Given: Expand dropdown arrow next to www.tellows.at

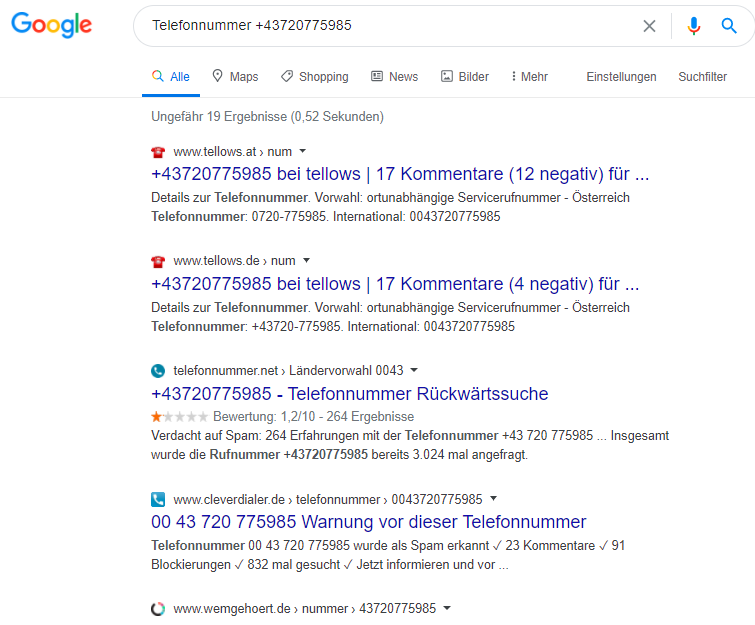Looking at the screenshot, I should pos(302,151).
